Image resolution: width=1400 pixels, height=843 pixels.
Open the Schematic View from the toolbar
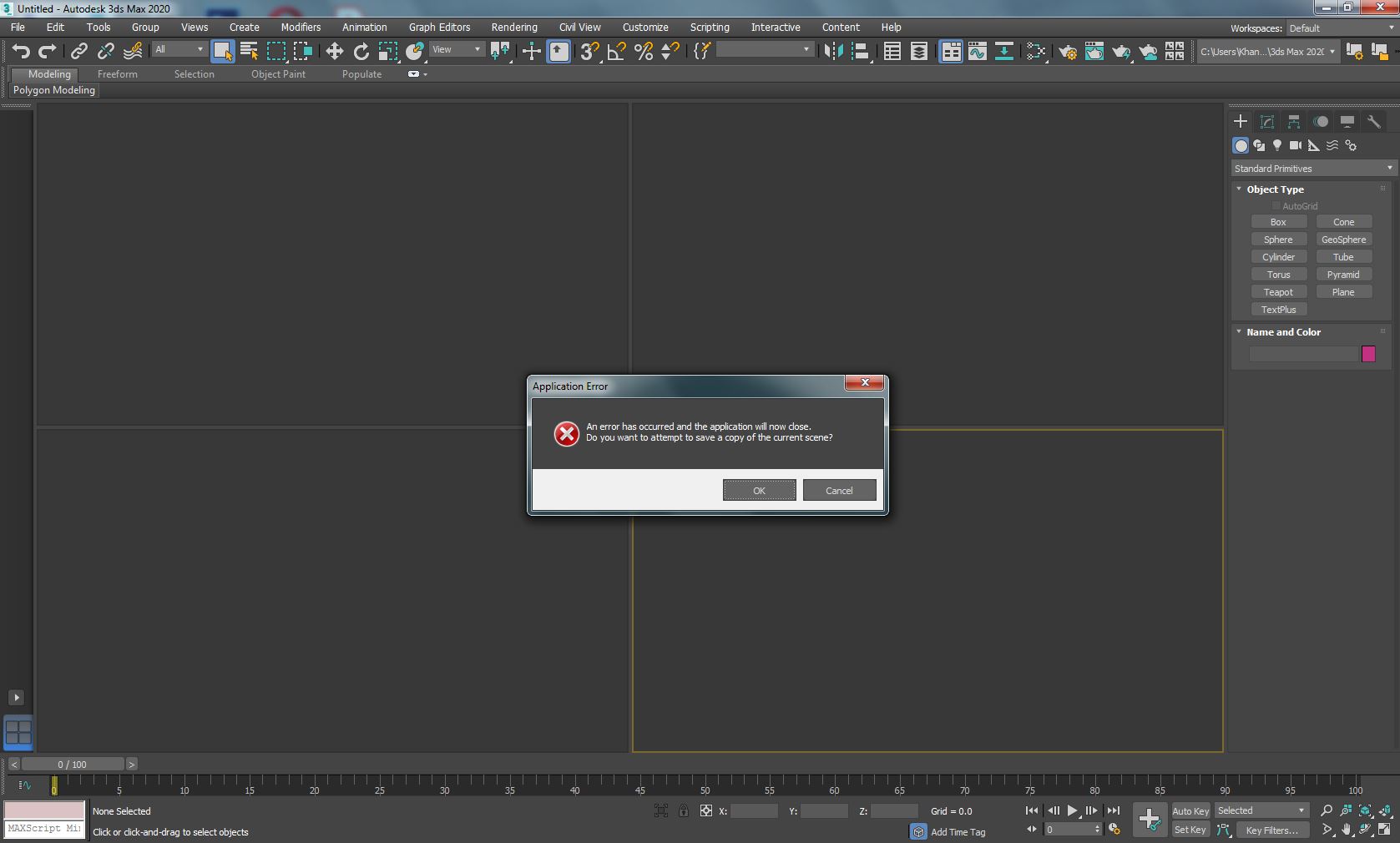tap(1004, 51)
